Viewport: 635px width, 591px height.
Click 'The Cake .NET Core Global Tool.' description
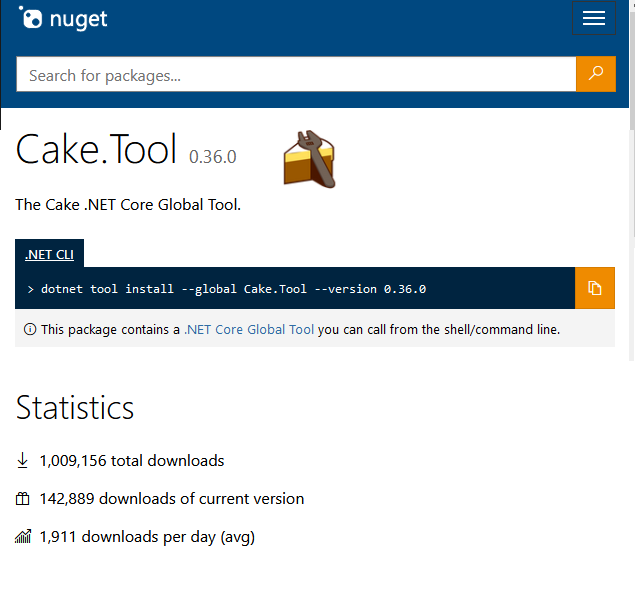pyautogui.click(x=128, y=205)
